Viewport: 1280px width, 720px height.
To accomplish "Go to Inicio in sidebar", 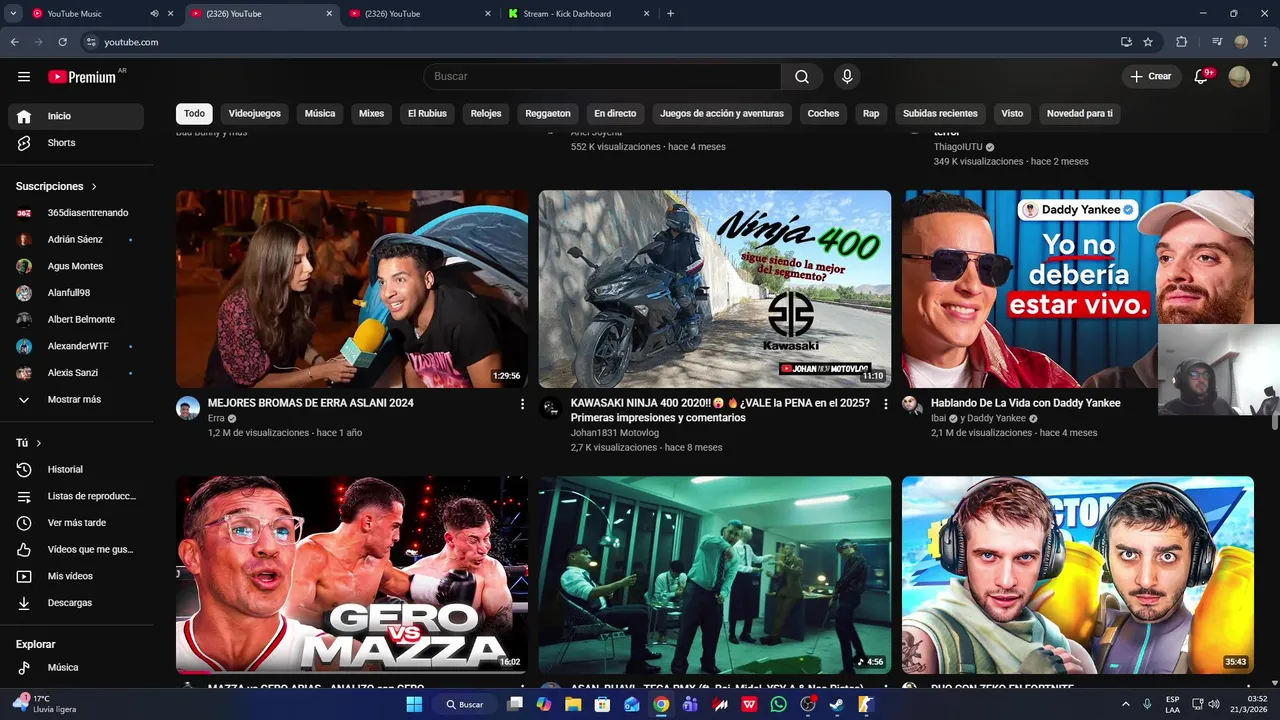I will point(76,116).
